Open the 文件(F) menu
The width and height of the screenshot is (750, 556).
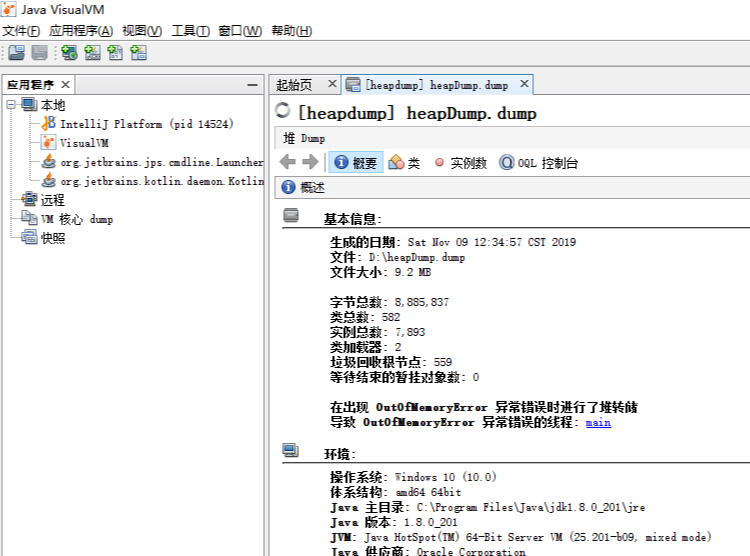click(x=21, y=31)
